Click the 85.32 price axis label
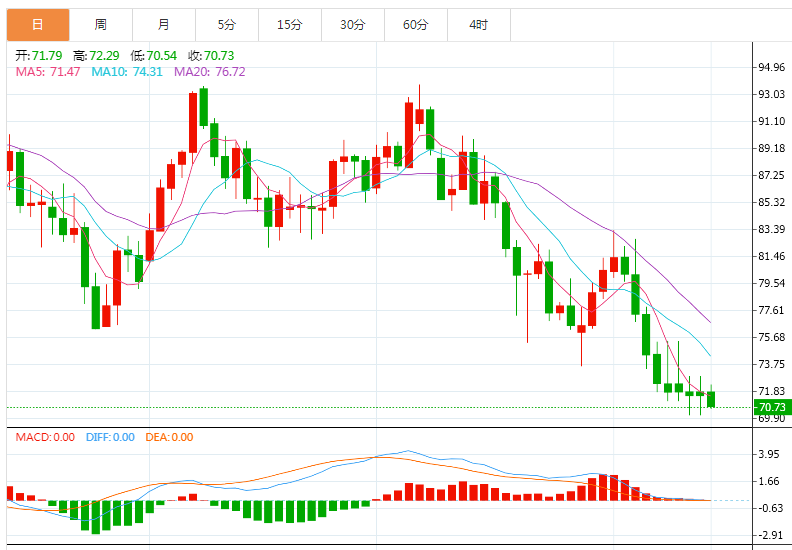The width and height of the screenshot is (792, 550). pos(772,202)
